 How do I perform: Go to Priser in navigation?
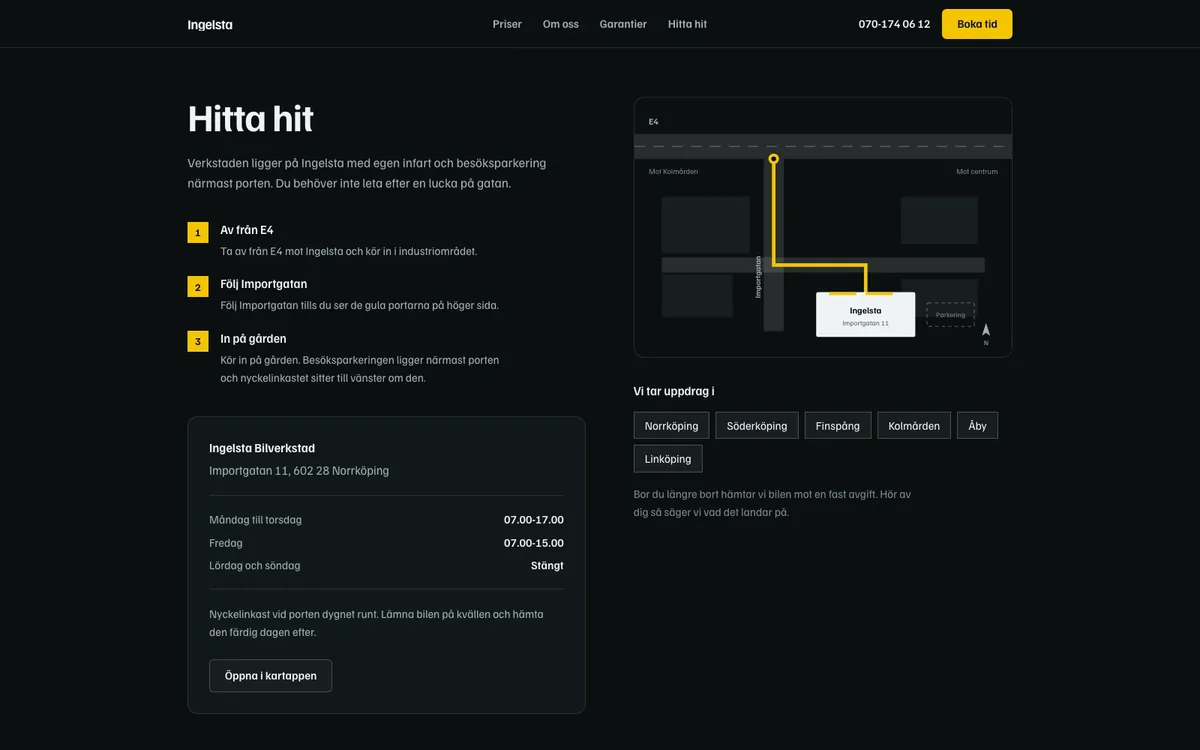click(x=507, y=24)
